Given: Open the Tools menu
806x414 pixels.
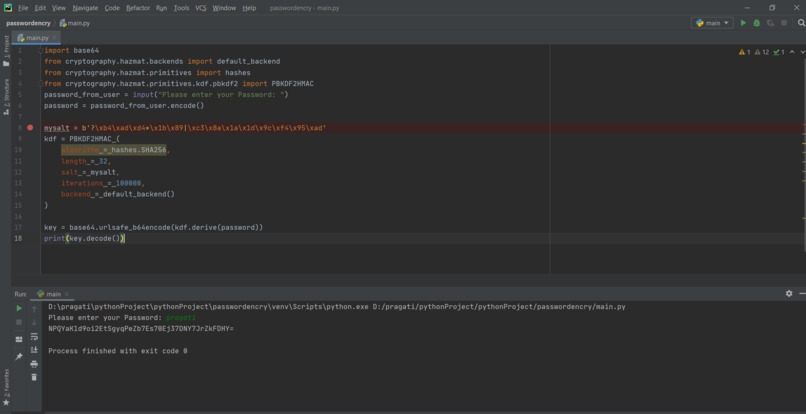Looking at the screenshot, I should (x=181, y=8).
